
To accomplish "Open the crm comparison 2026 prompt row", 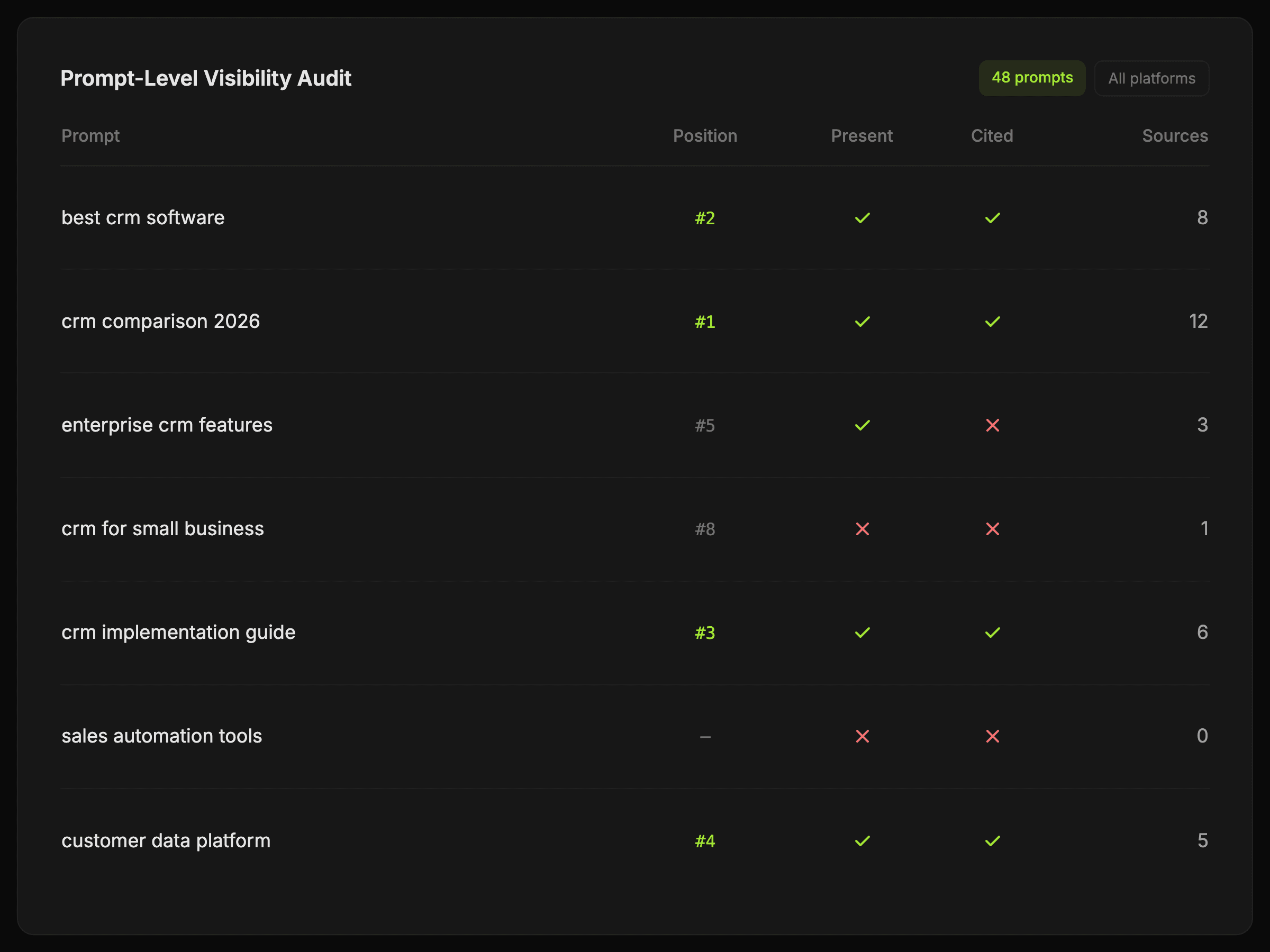I will point(161,322).
